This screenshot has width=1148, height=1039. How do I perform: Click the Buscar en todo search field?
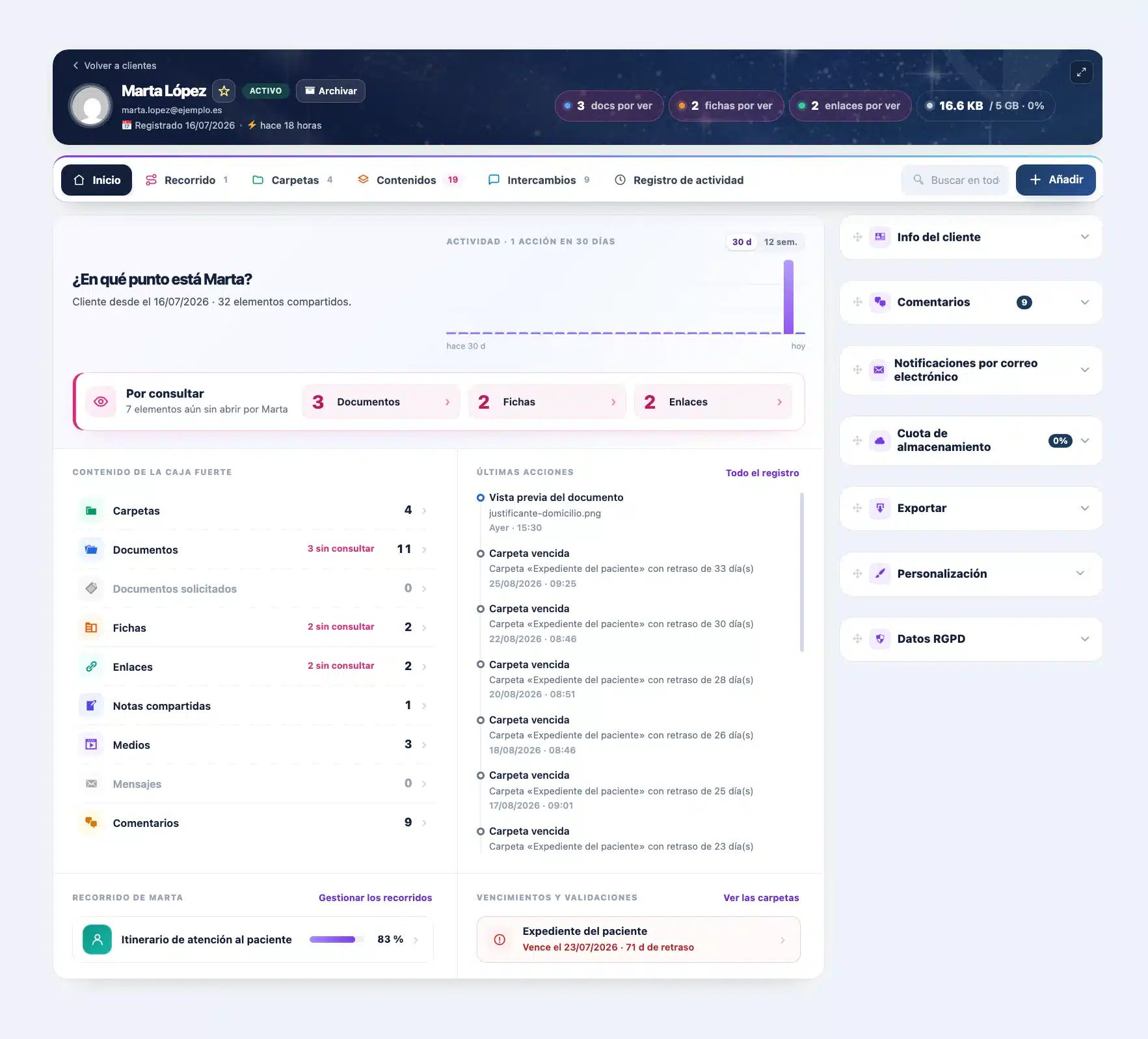[x=955, y=180]
